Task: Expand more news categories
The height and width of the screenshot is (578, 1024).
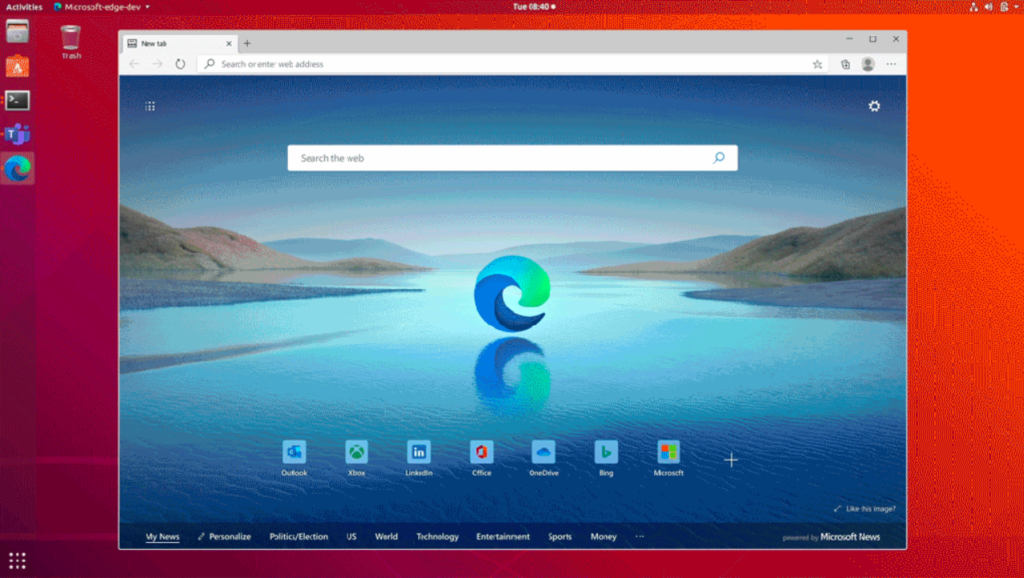Action: [x=639, y=536]
